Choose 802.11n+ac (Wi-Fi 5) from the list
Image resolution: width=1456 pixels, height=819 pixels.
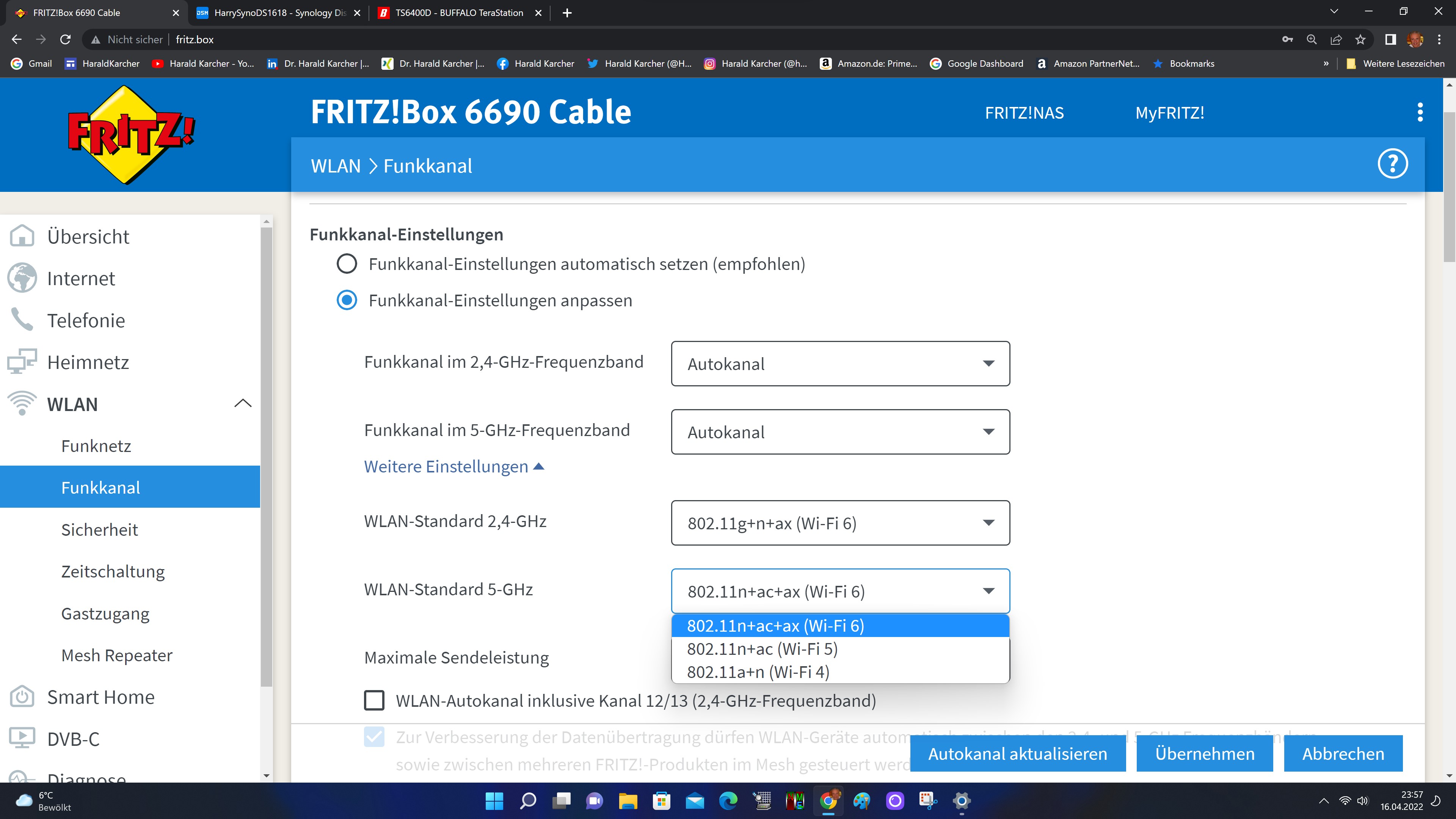tap(762, 650)
